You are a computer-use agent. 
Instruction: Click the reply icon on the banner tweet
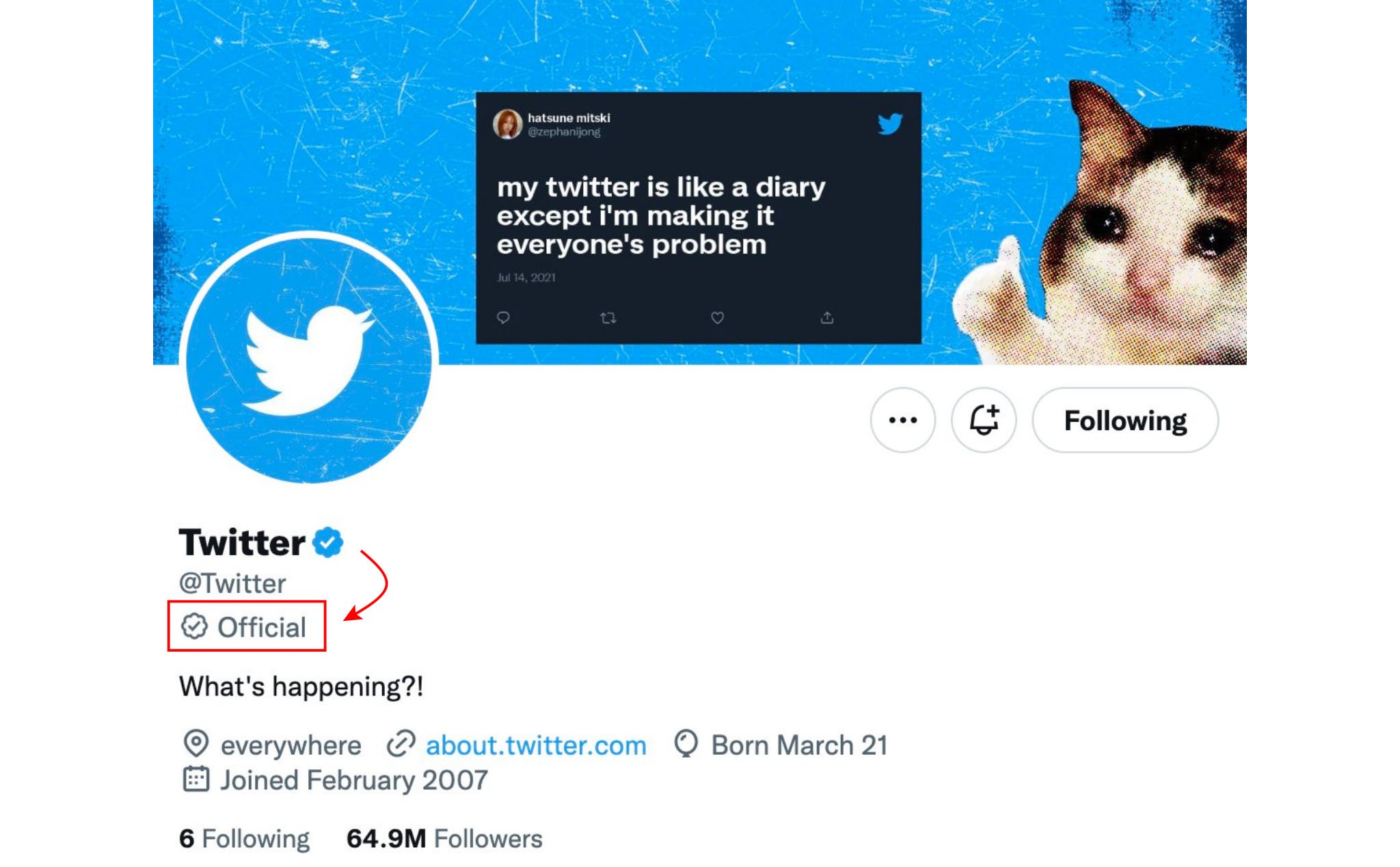click(x=504, y=316)
